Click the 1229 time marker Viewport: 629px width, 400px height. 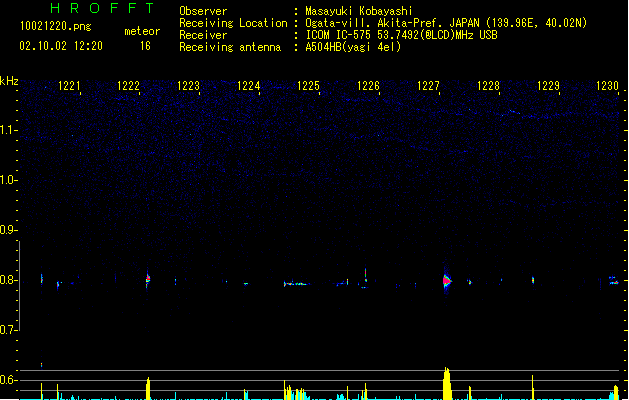[548, 86]
